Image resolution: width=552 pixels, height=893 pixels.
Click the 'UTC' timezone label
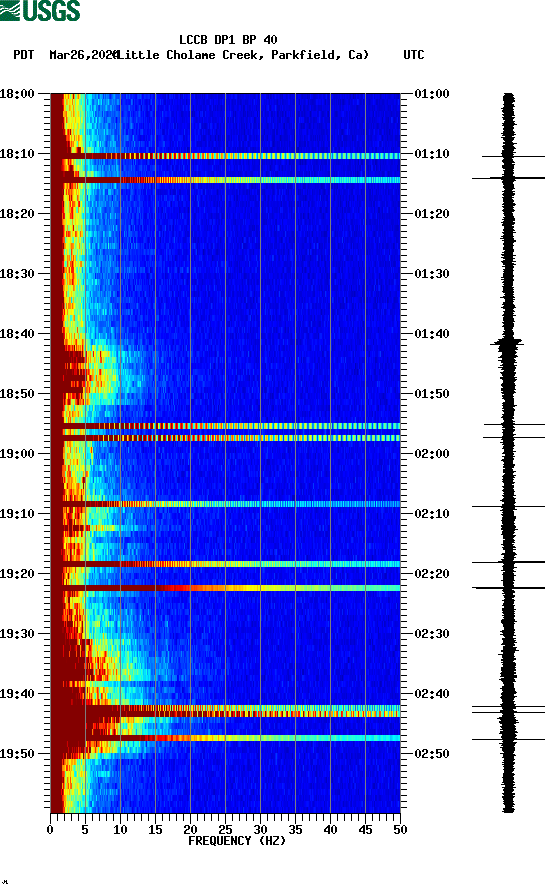coord(414,55)
